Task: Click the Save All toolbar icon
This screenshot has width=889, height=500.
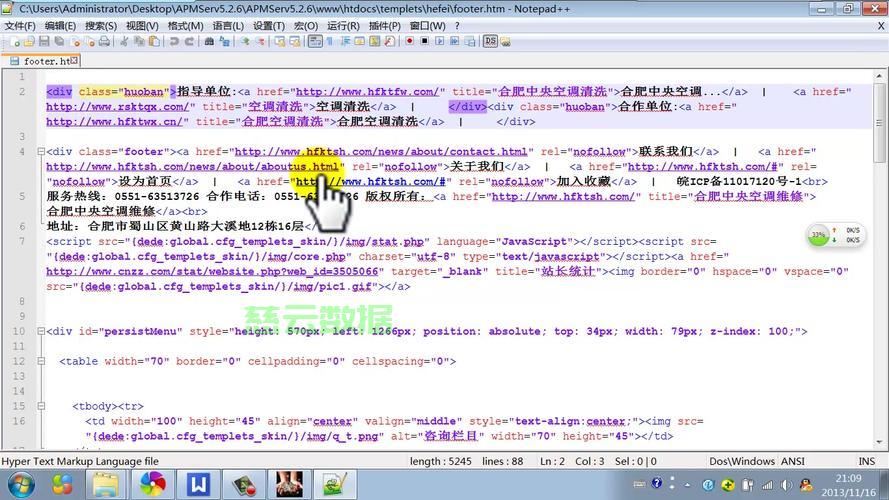Action: pos(59,41)
